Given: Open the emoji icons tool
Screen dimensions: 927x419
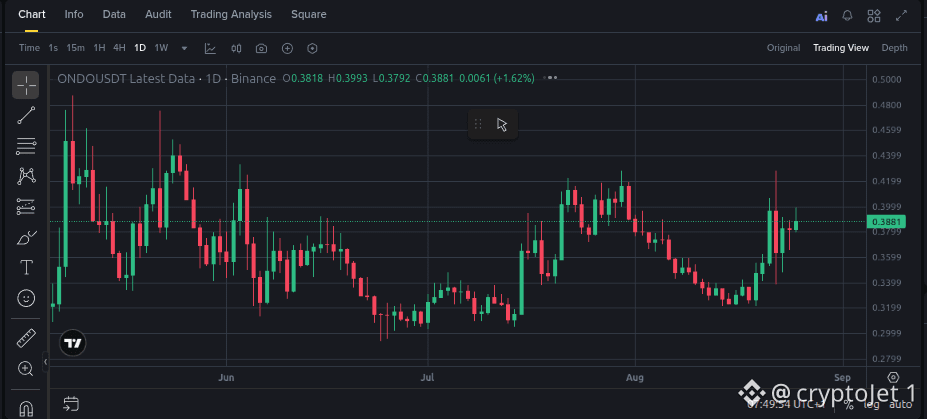Looking at the screenshot, I should pyautogui.click(x=26, y=298).
